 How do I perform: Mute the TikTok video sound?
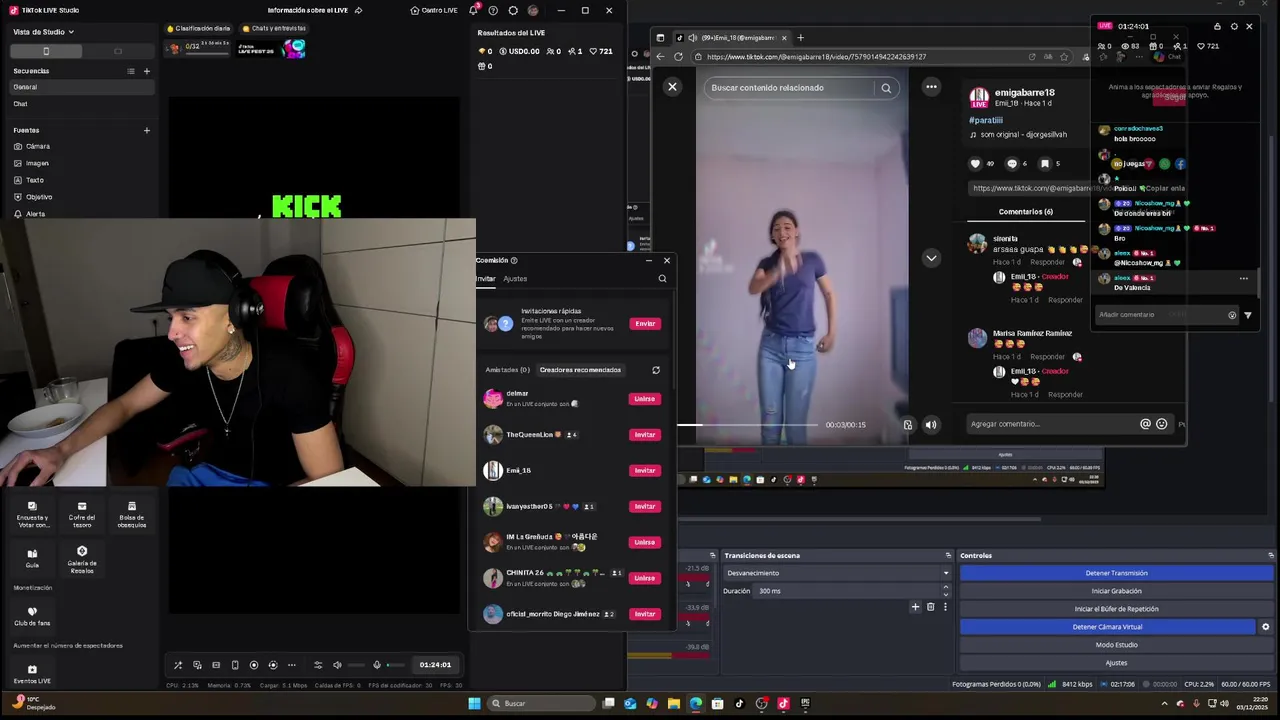point(931,425)
